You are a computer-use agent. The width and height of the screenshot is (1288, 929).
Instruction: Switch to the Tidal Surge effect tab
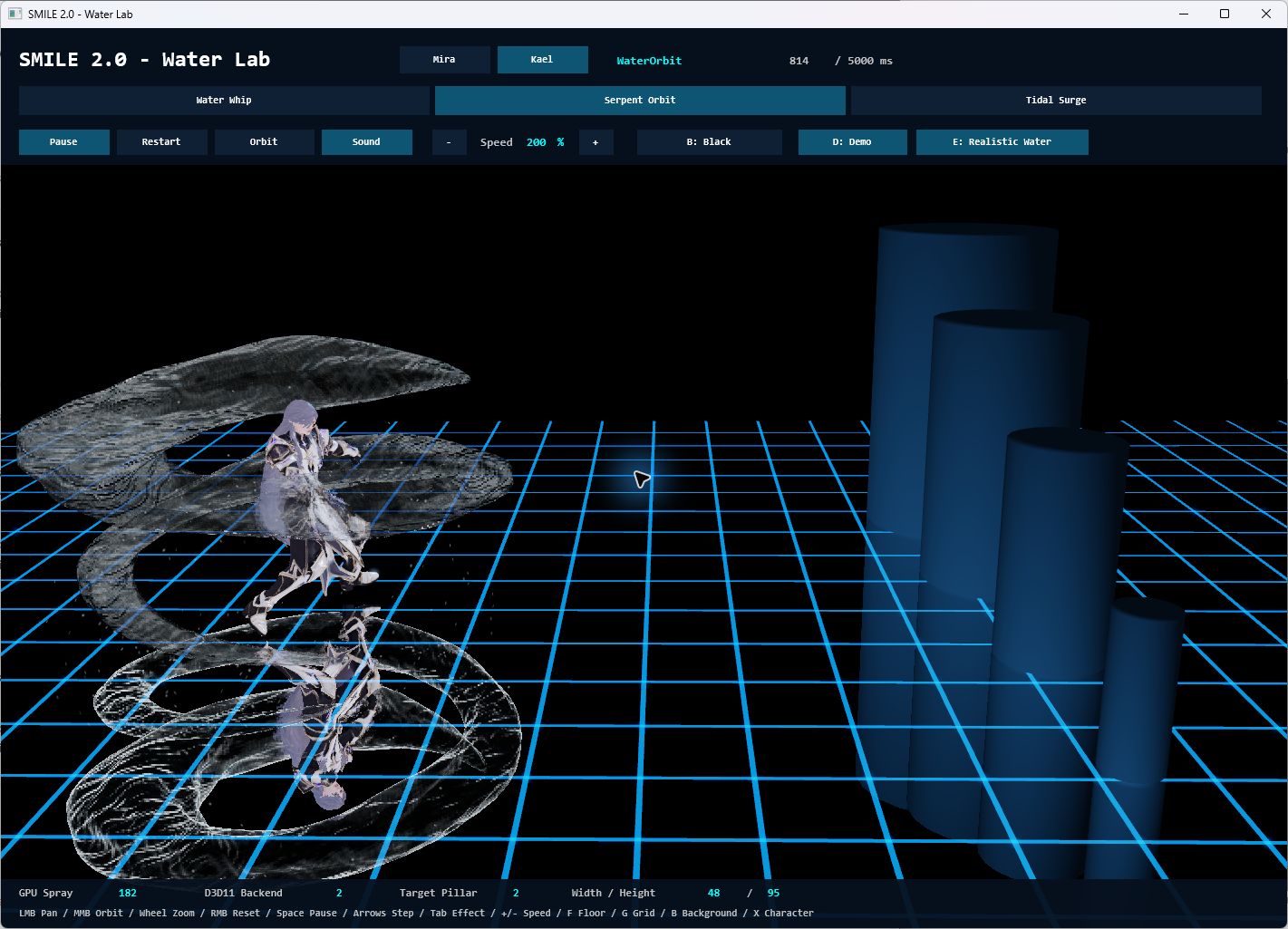pyautogui.click(x=1056, y=101)
